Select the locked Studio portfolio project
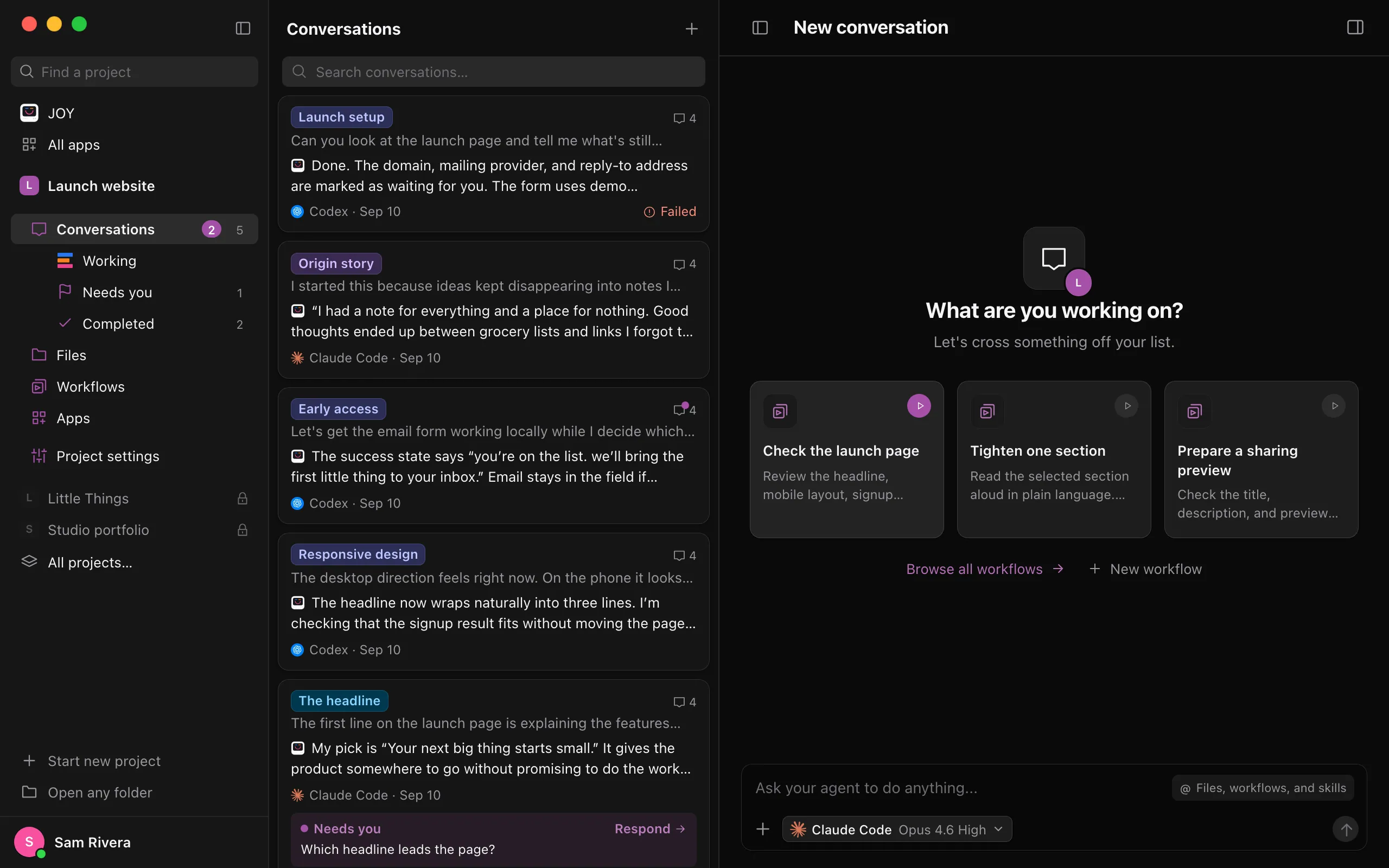Image resolution: width=1389 pixels, height=868 pixels. [135, 530]
